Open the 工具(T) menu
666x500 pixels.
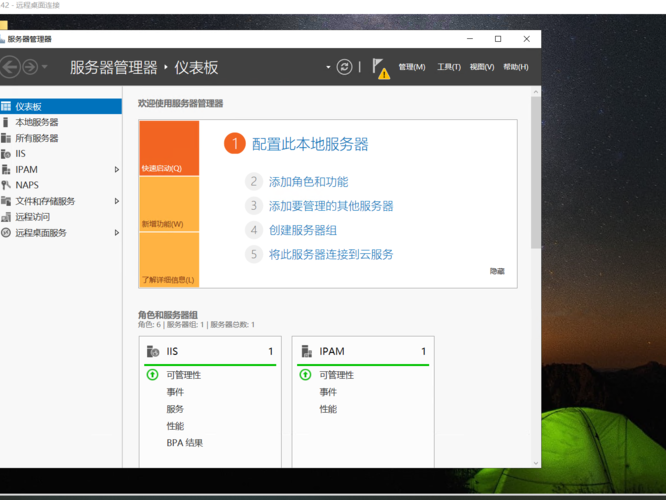click(449, 67)
